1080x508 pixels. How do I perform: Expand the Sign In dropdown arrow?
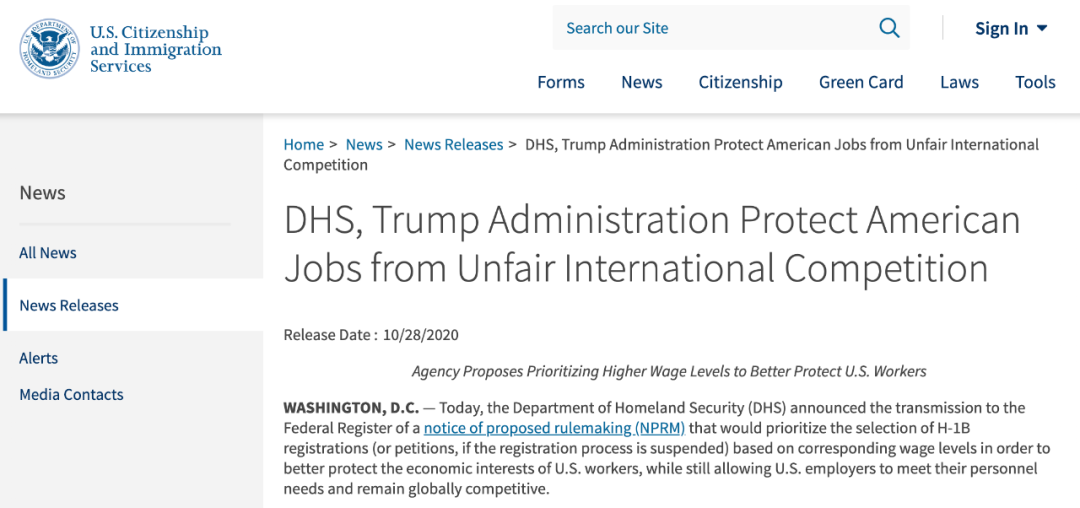[x=1041, y=28]
